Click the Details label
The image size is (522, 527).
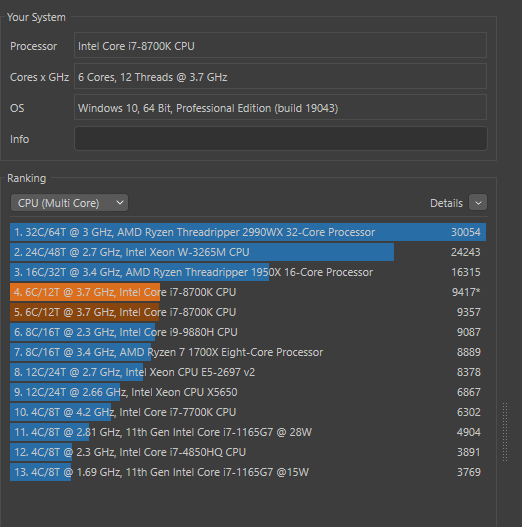click(x=446, y=203)
